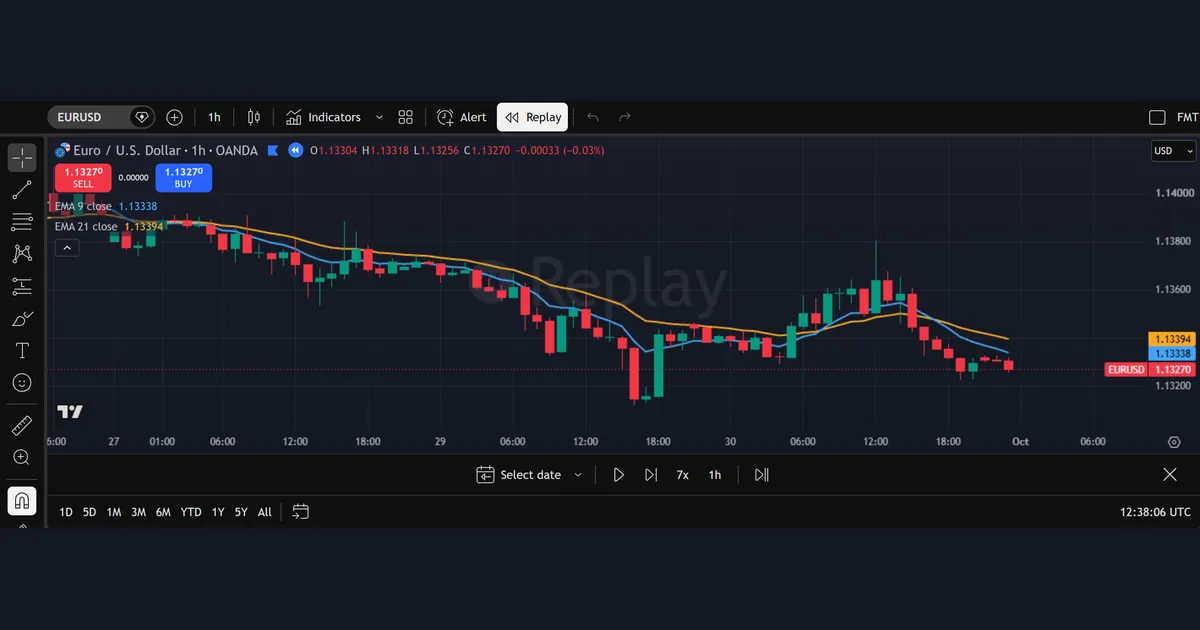The height and width of the screenshot is (630, 1200).
Task: Select the All date range
Action: (264, 512)
